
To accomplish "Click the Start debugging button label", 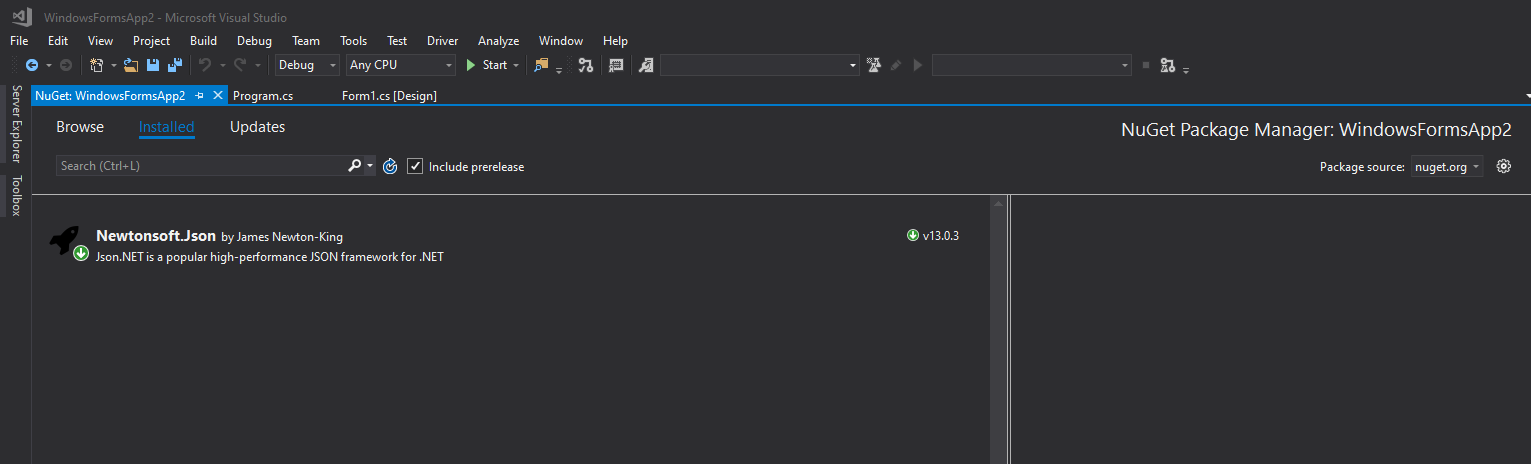I will (495, 65).
